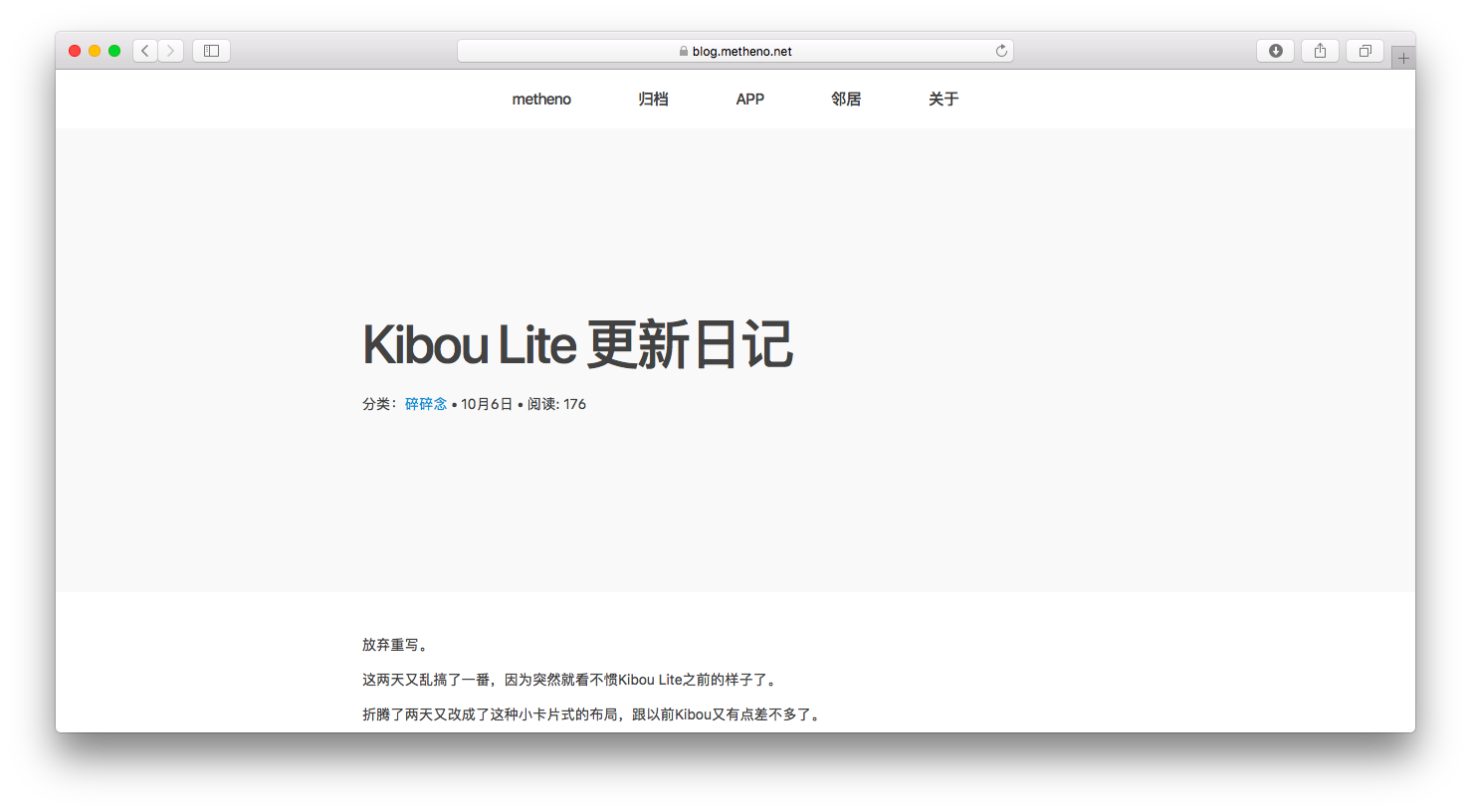Zoom the window with the green button
The width and height of the screenshot is (1471, 812).
pyautogui.click(x=114, y=50)
